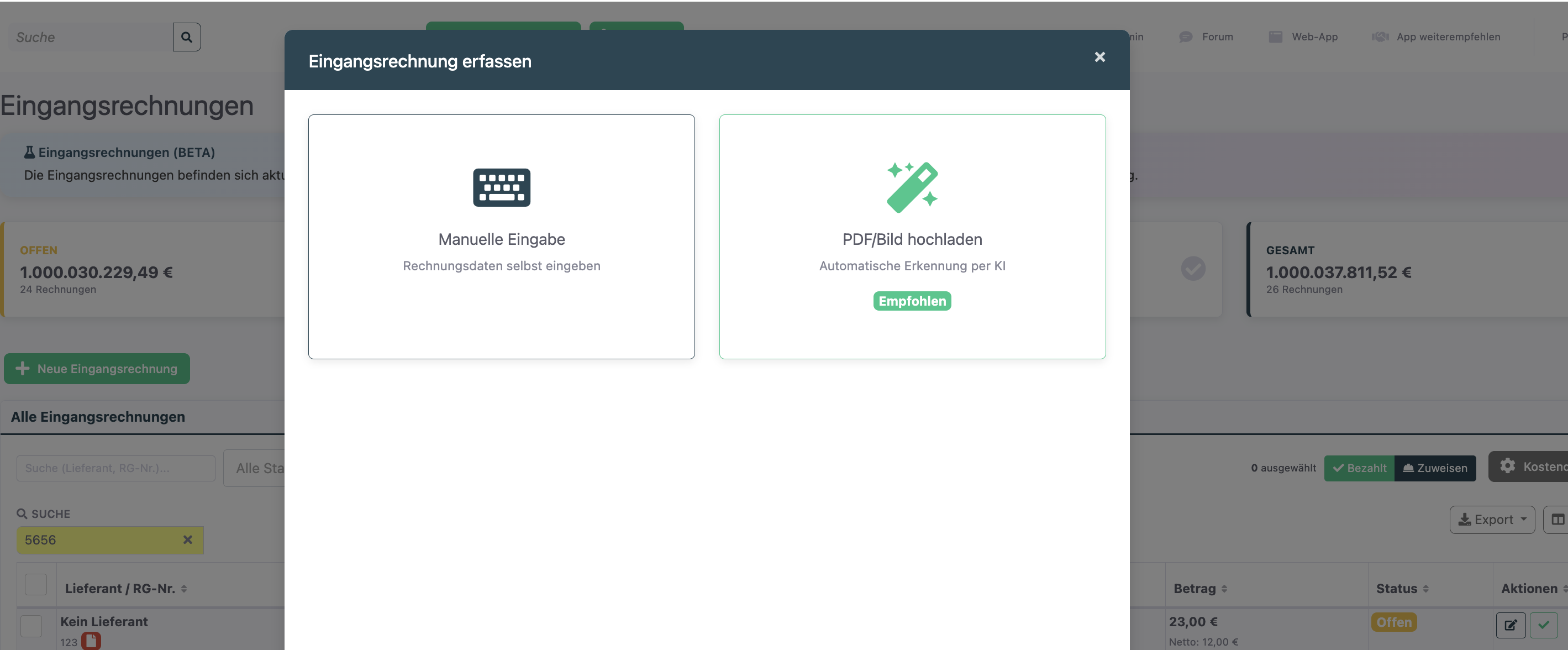Click the Neue Eingangsrechnung button
Screen dimensions: 1568x650
pyautogui.click(x=97, y=369)
